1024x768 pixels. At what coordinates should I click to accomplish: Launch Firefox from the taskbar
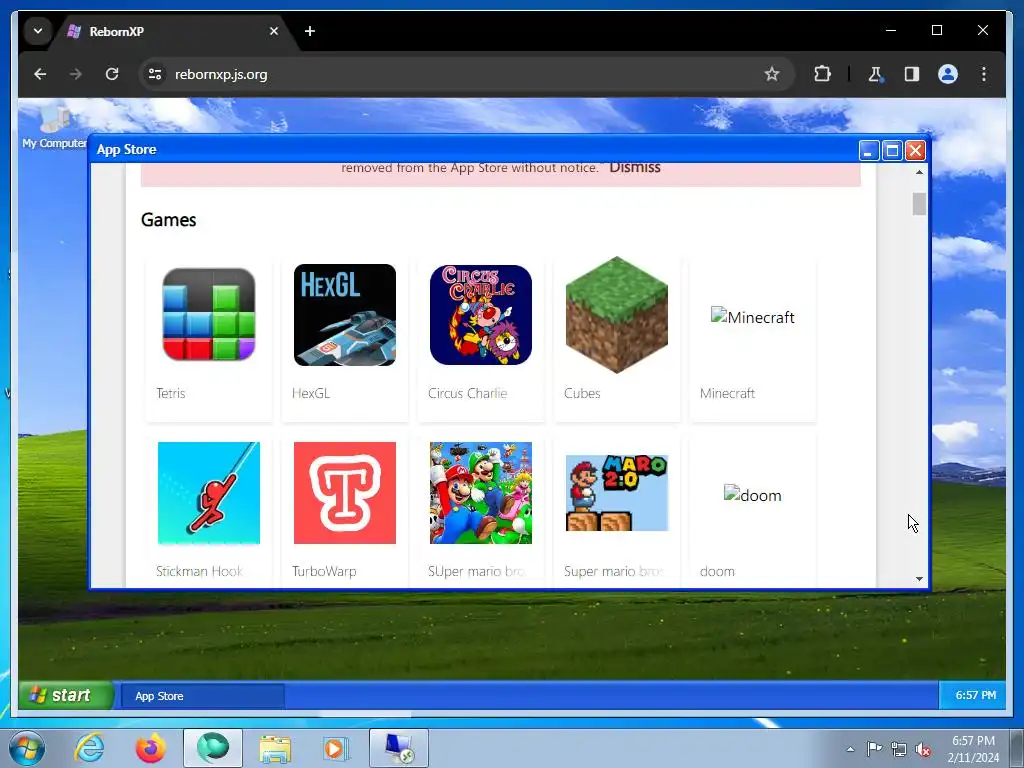pos(150,748)
